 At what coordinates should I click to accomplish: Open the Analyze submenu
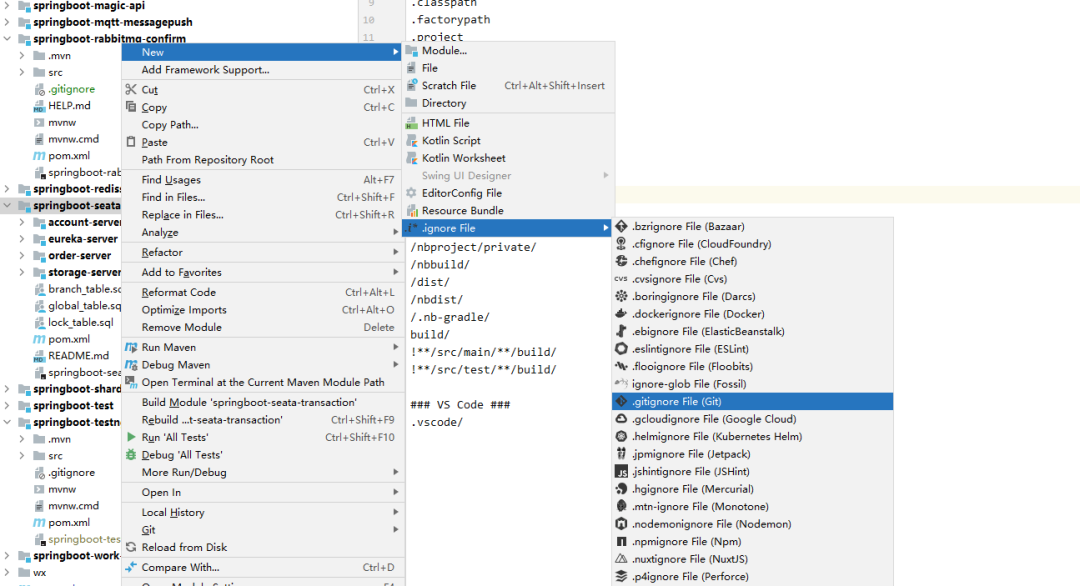point(262,233)
